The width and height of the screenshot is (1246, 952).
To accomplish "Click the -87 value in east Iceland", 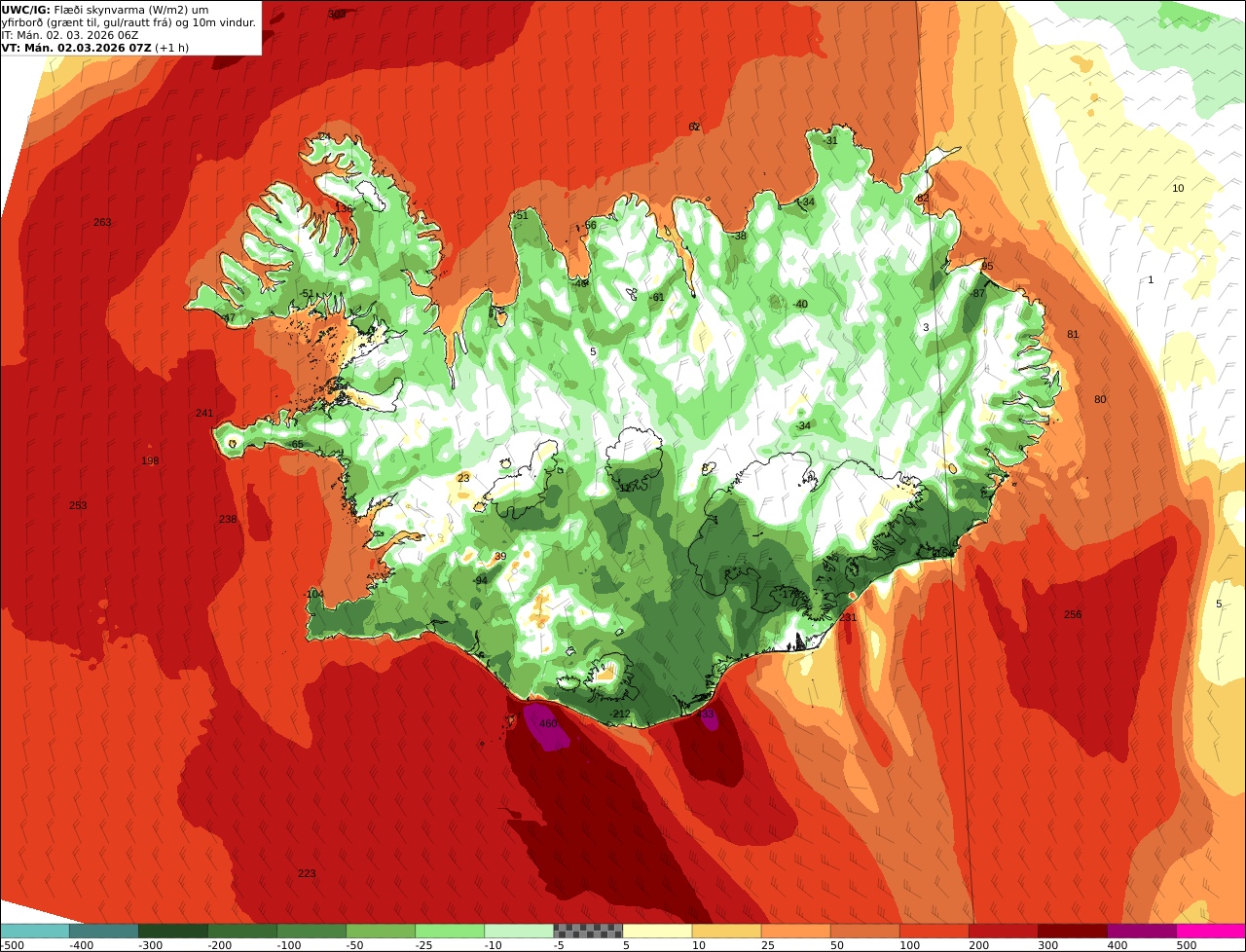I will point(977,294).
